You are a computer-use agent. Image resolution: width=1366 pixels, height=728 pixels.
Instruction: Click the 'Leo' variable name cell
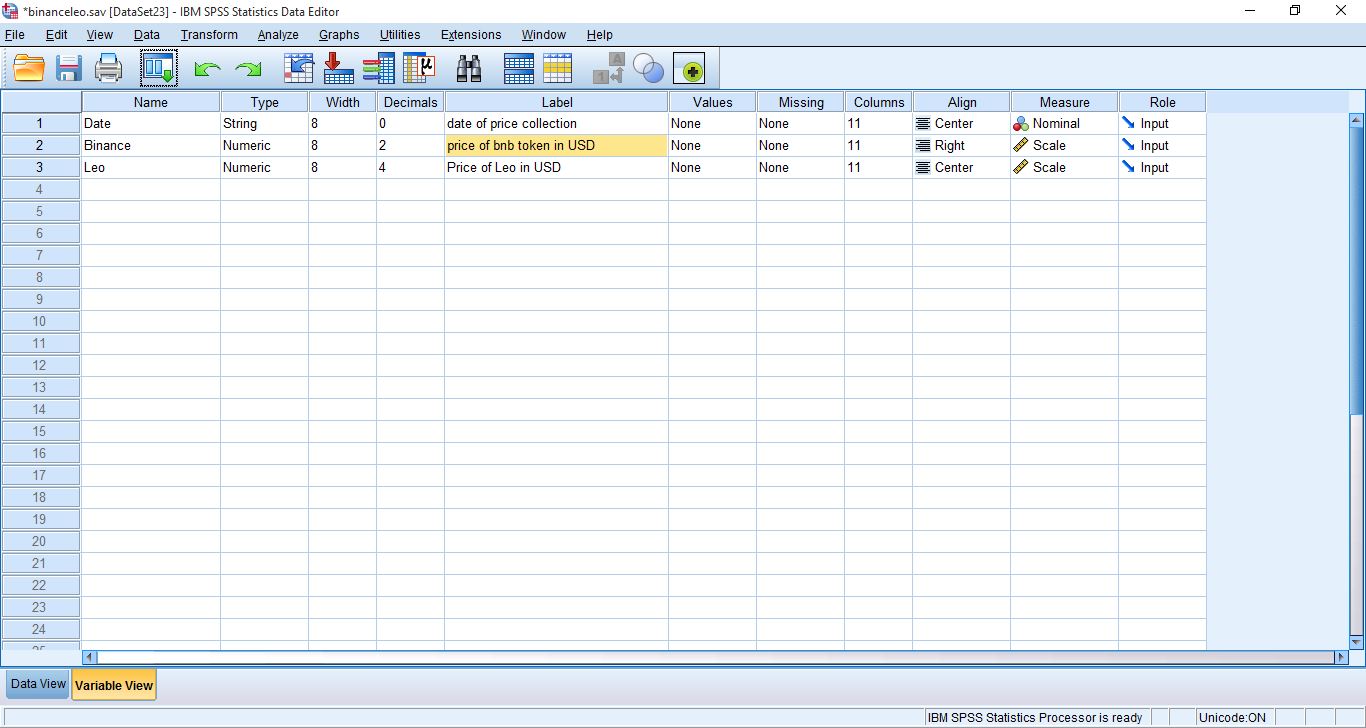(151, 168)
